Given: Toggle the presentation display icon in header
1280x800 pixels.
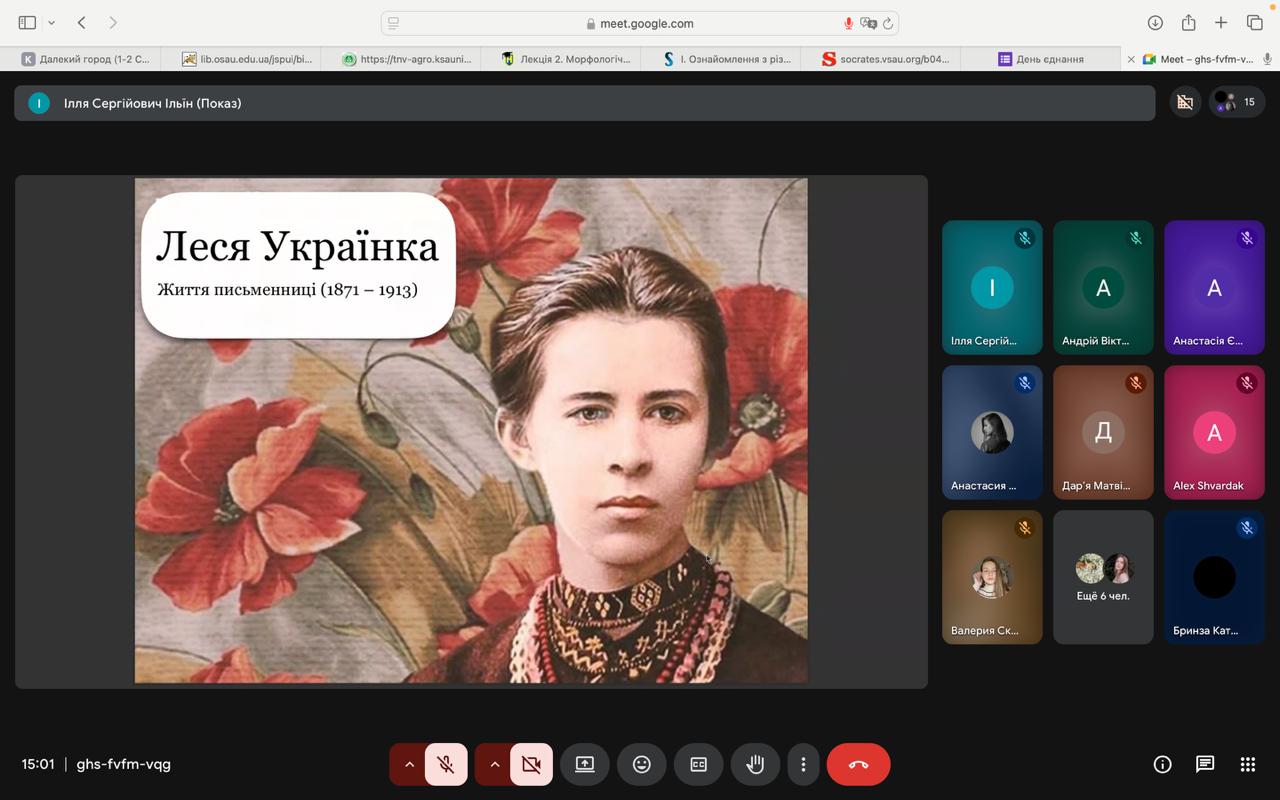Looking at the screenshot, I should [x=1185, y=102].
